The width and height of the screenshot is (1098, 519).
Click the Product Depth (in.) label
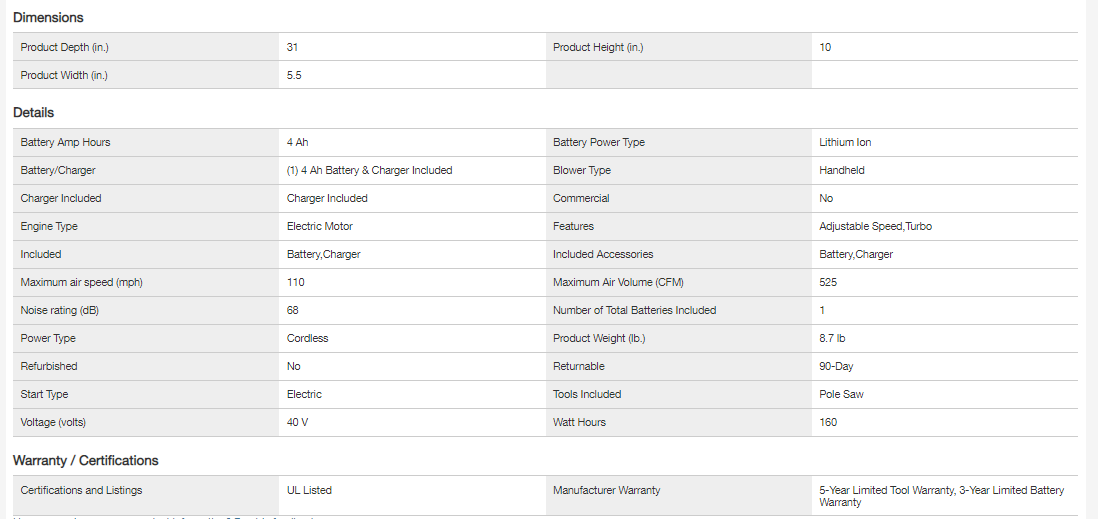tap(65, 47)
